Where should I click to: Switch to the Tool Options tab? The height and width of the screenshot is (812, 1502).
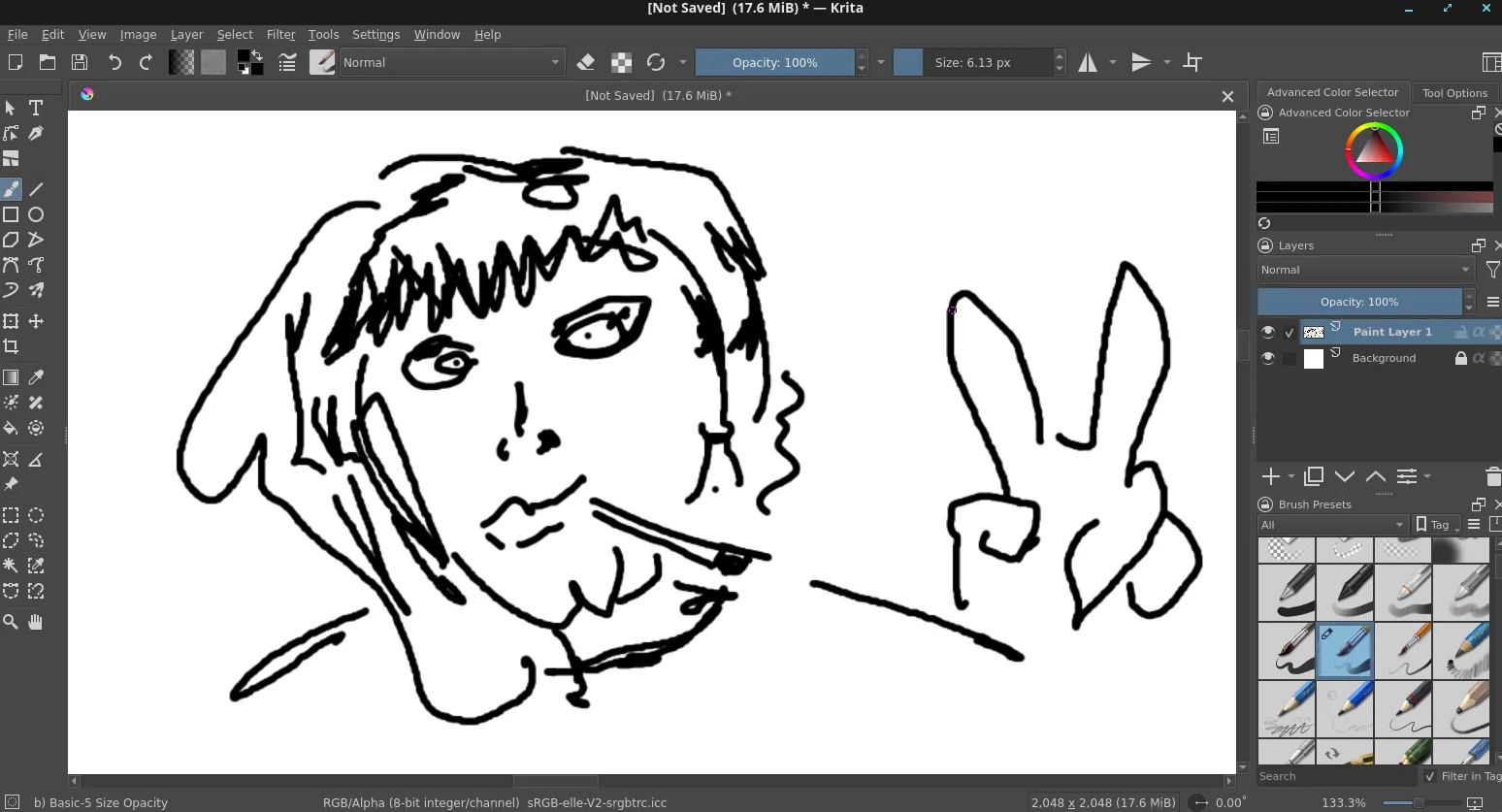(x=1454, y=93)
